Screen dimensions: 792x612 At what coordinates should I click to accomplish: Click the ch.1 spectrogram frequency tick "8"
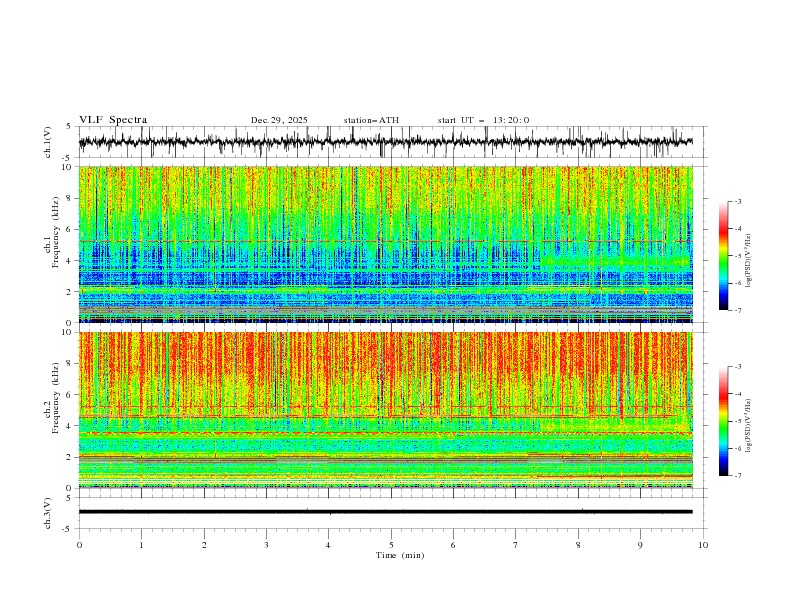coord(71,198)
